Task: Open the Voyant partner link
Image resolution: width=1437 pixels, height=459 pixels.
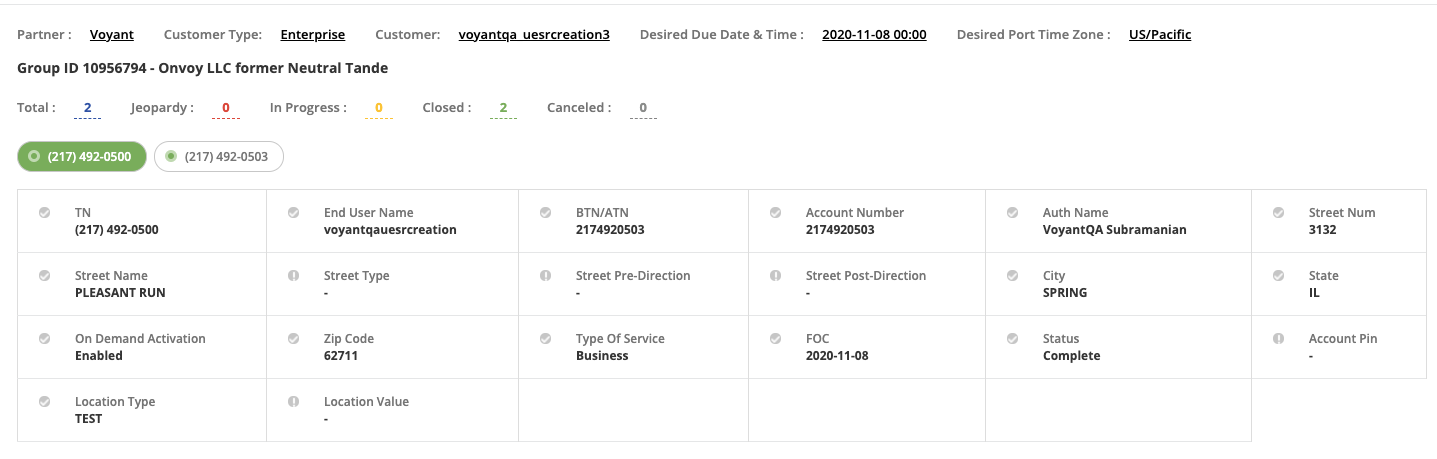Action: tap(111, 35)
